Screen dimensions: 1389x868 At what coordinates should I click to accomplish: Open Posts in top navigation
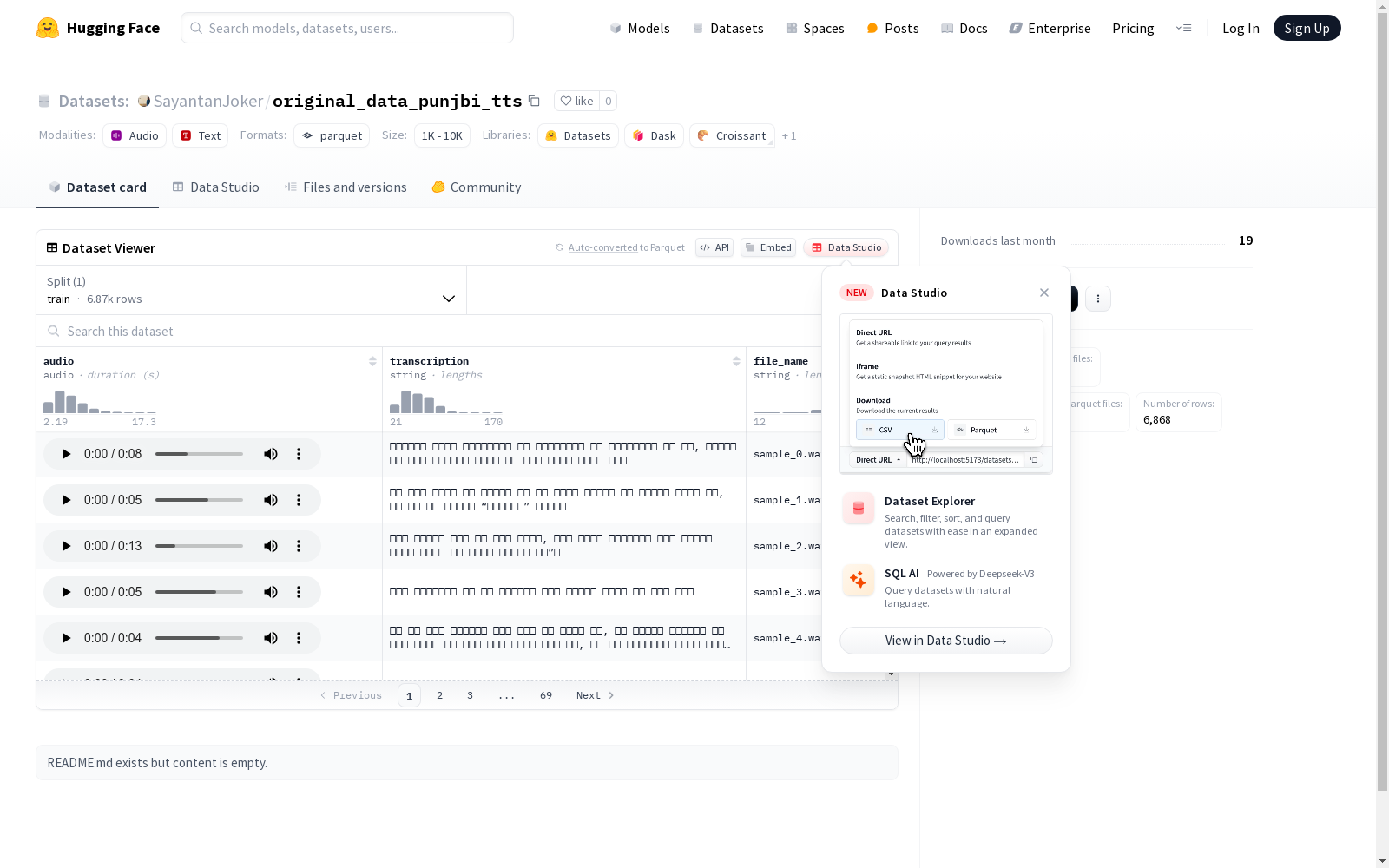[892, 28]
